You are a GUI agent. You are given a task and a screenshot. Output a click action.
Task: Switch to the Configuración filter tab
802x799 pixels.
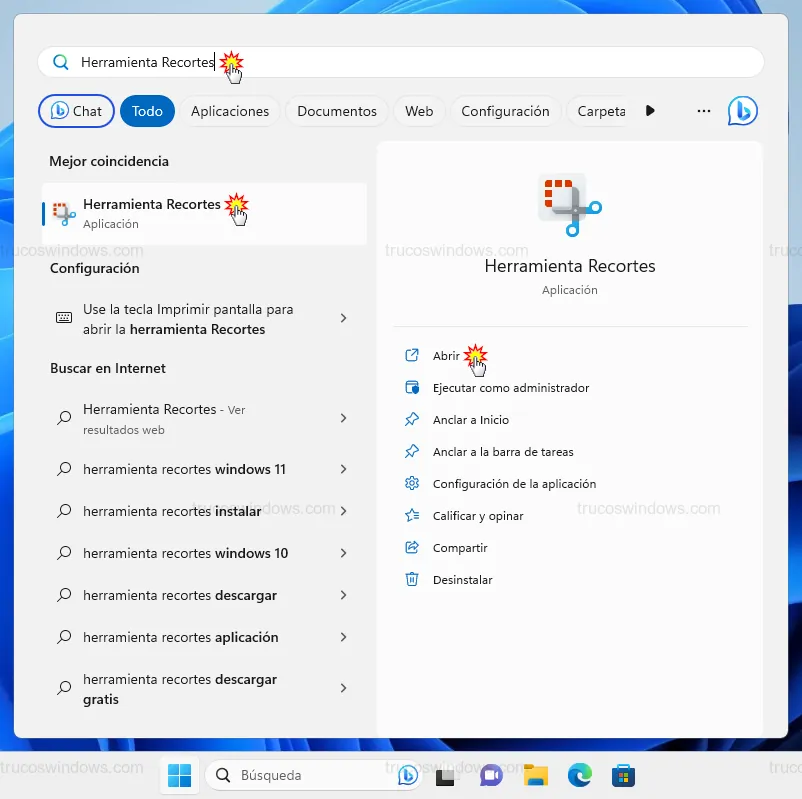[505, 111]
